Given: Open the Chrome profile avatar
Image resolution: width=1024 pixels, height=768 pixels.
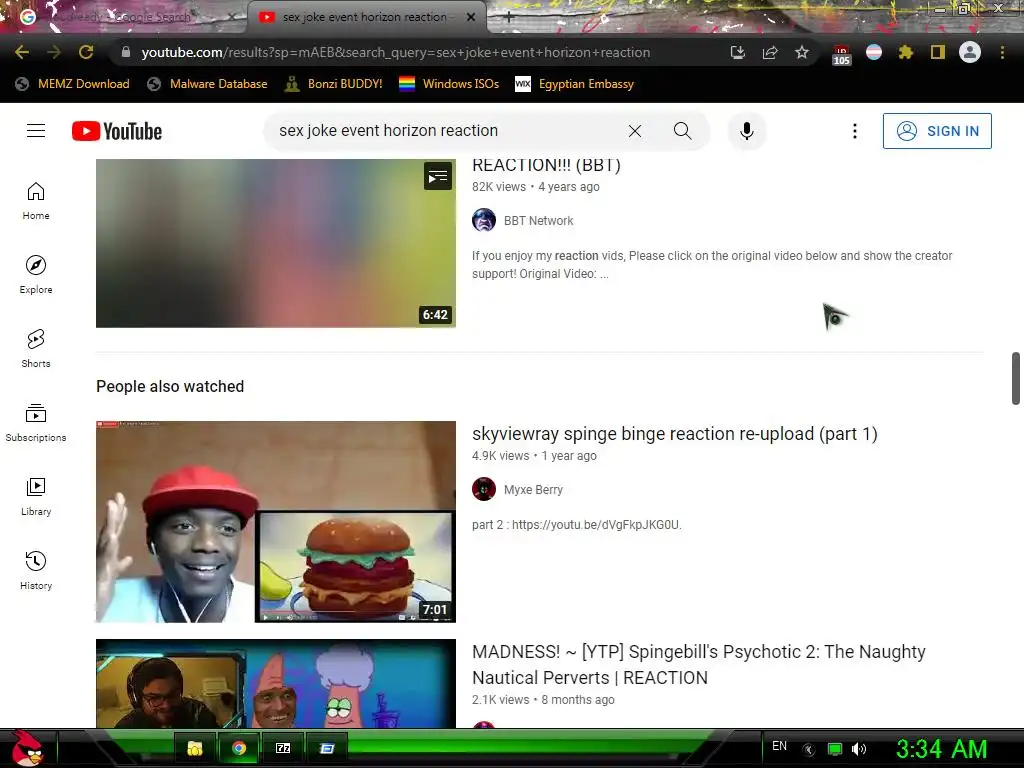Looking at the screenshot, I should [x=970, y=52].
